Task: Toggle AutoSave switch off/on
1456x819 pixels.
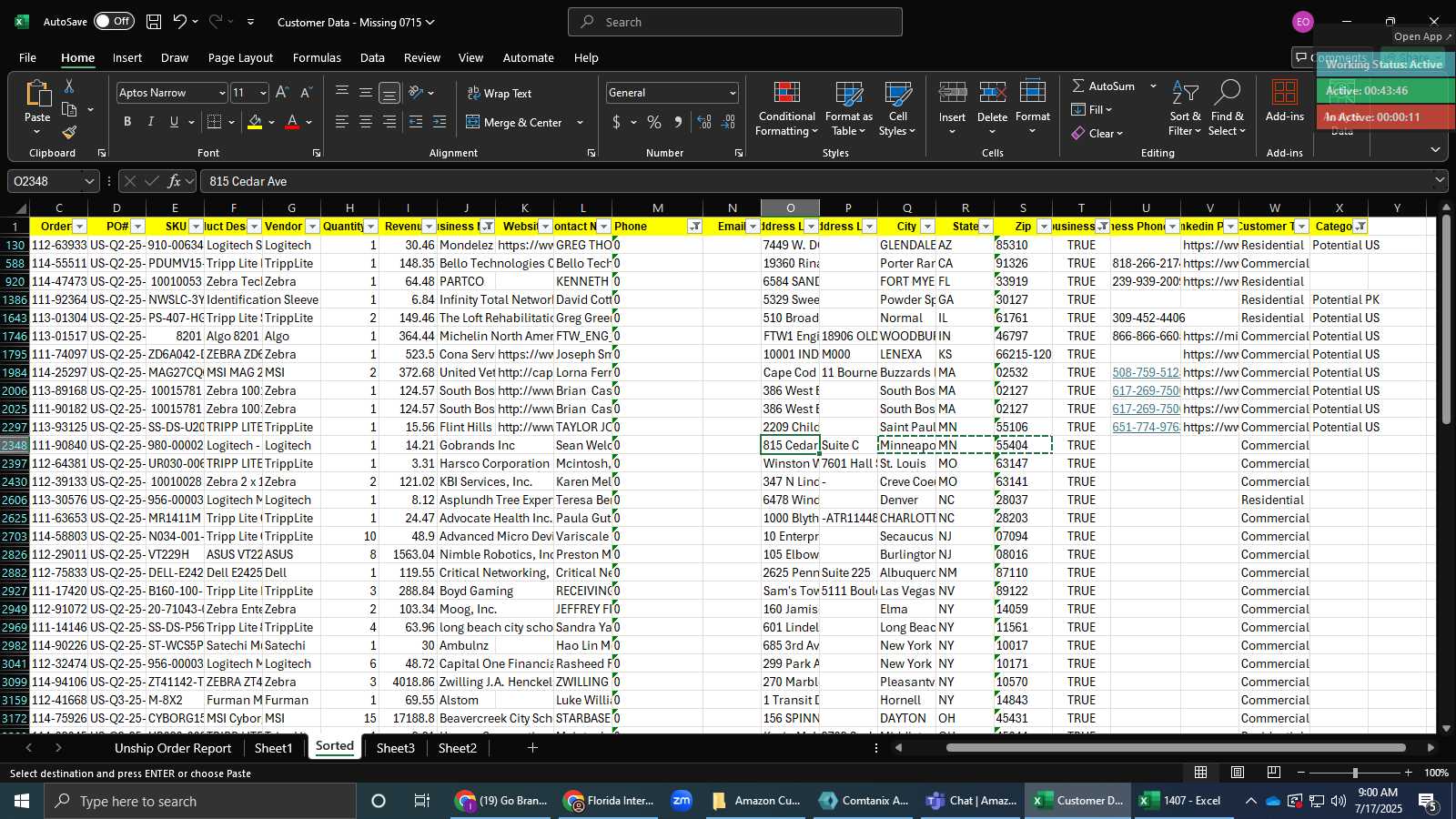Action: pyautogui.click(x=114, y=21)
